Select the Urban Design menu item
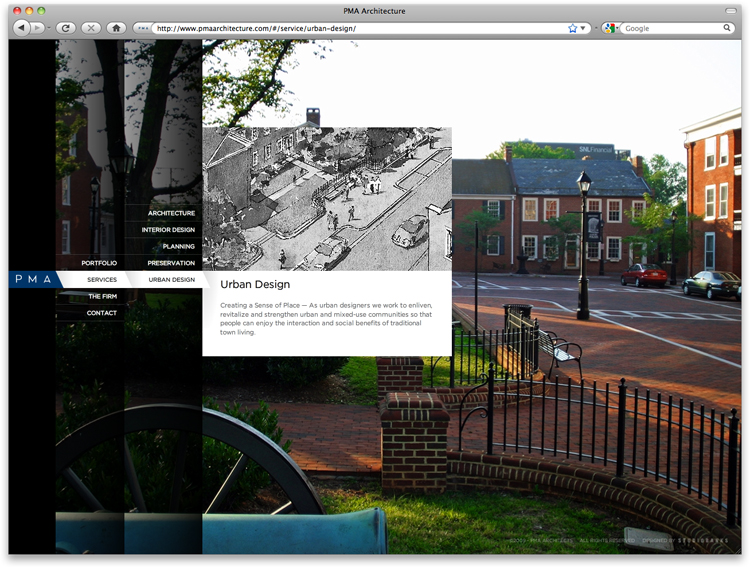The height and width of the screenshot is (568, 750). (171, 279)
